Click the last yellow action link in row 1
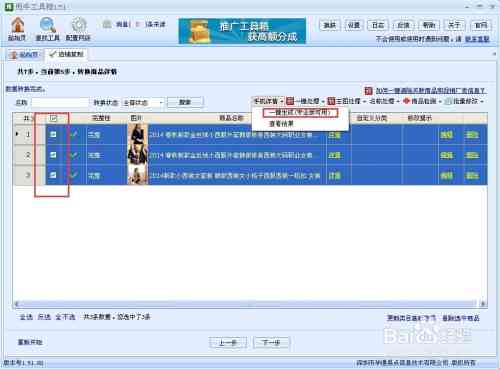500x369 pixels. point(472,135)
